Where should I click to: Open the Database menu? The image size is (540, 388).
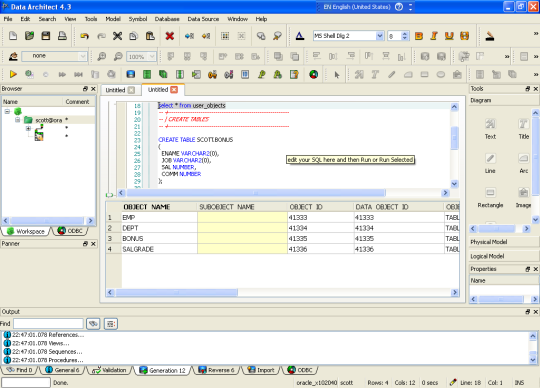[167, 19]
